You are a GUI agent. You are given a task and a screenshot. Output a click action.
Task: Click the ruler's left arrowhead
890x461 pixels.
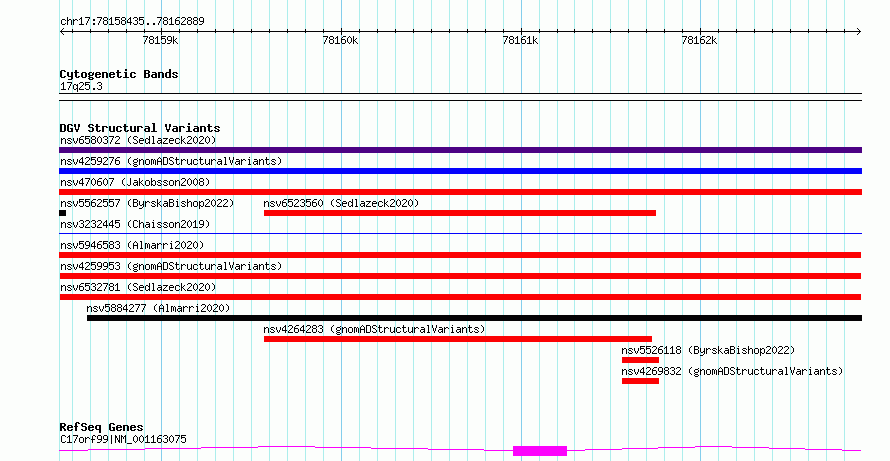pyautogui.click(x=62, y=32)
